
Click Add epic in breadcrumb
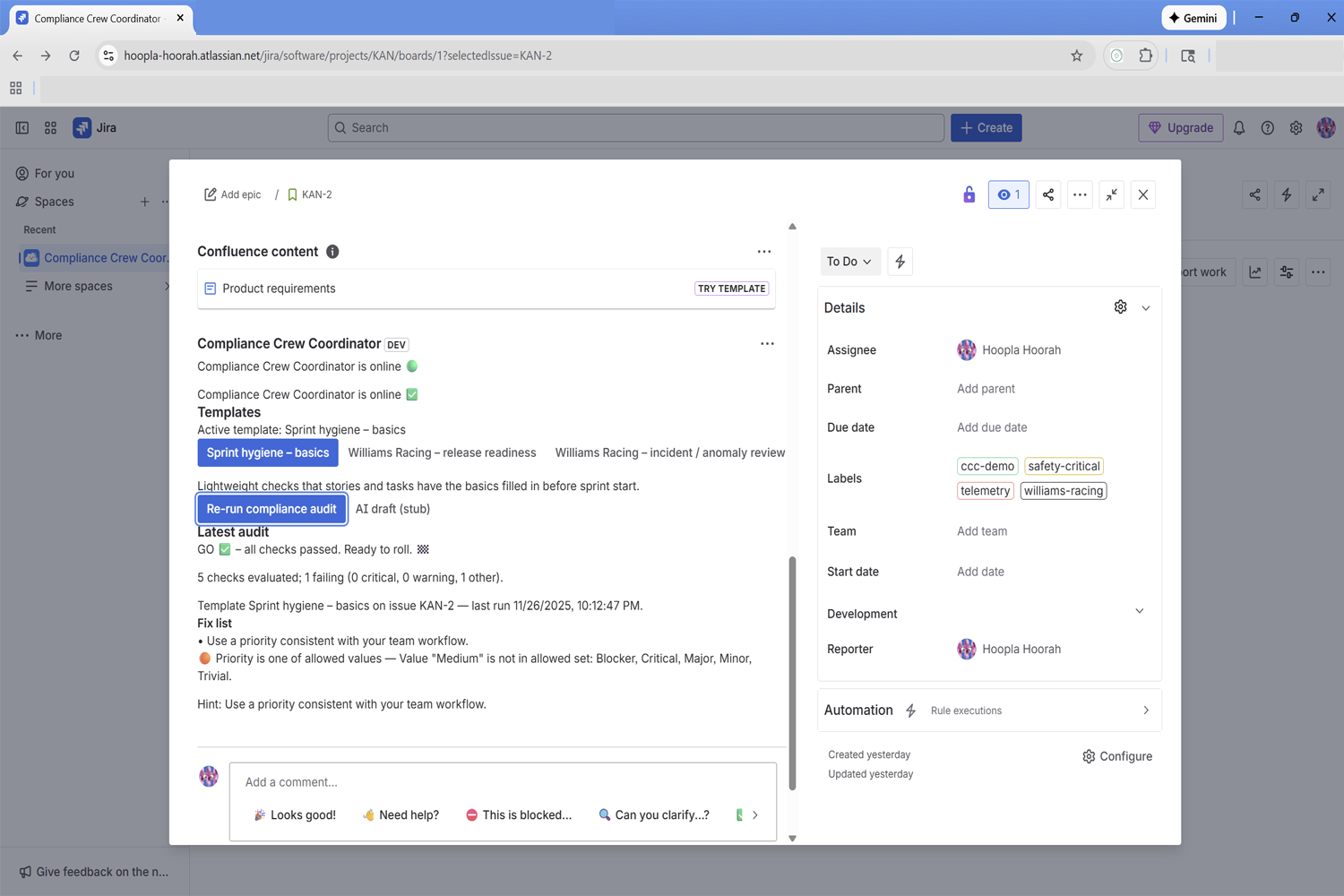click(x=233, y=194)
